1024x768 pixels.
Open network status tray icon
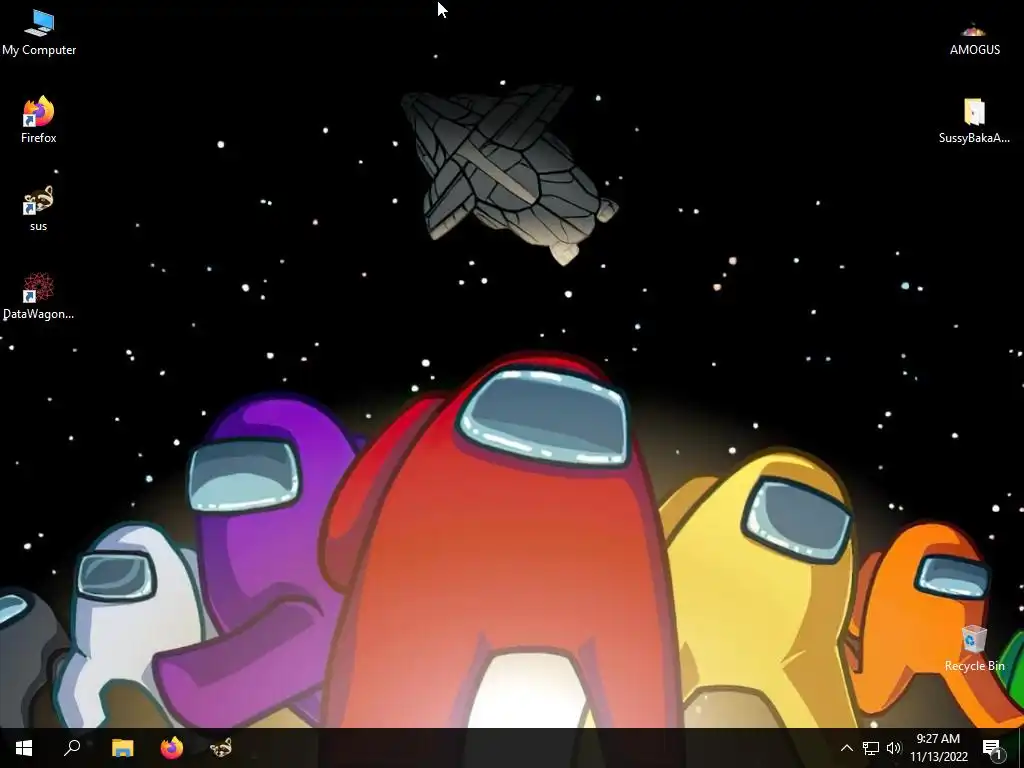click(x=871, y=748)
